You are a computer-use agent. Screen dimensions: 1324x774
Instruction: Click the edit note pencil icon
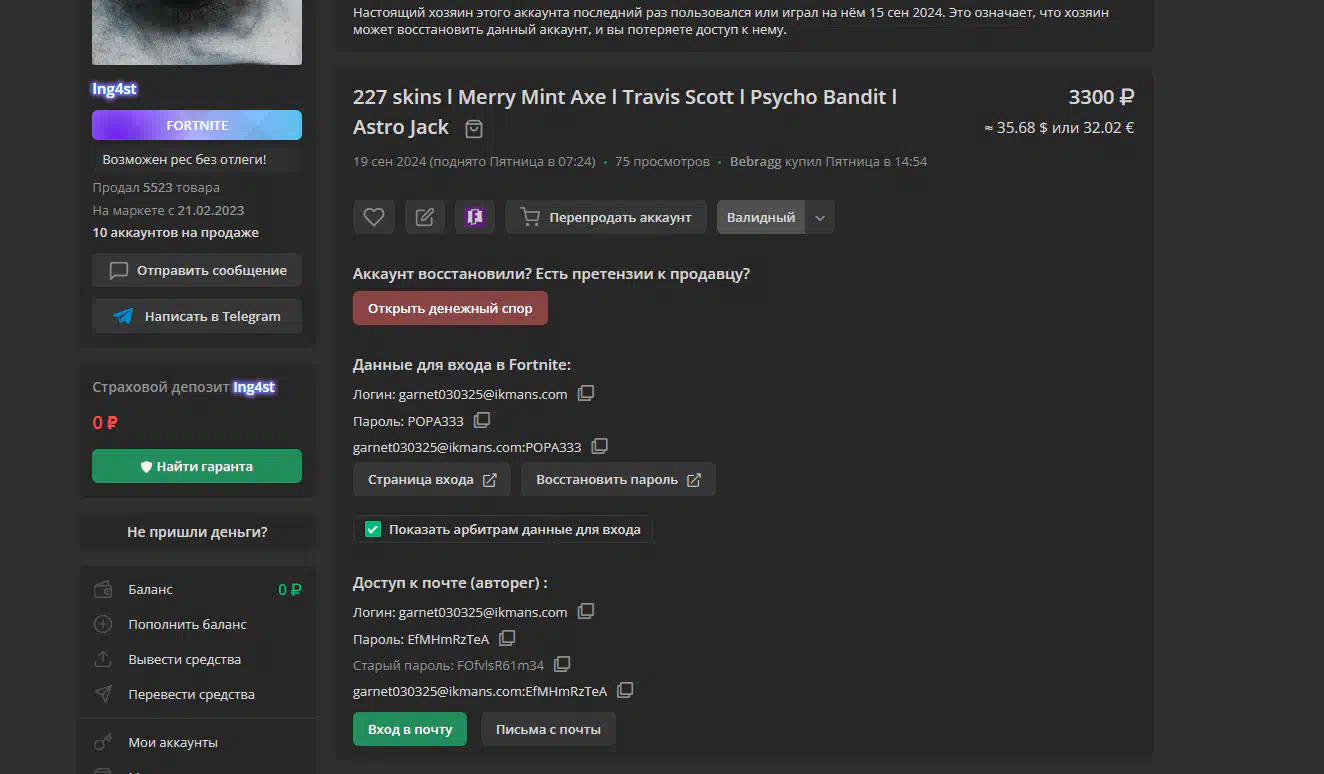coord(424,217)
